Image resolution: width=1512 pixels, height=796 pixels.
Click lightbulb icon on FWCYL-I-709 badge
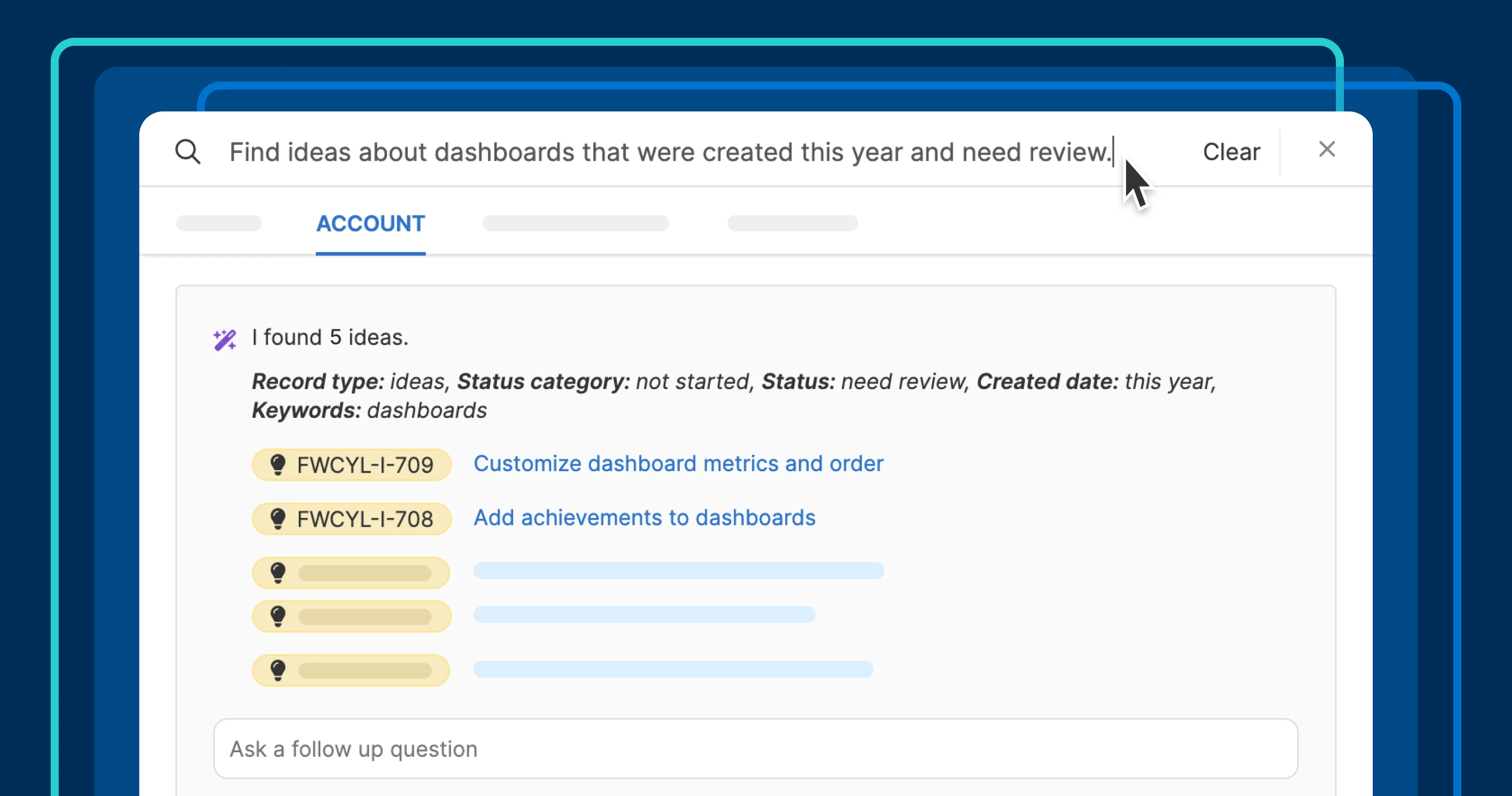pos(278,465)
